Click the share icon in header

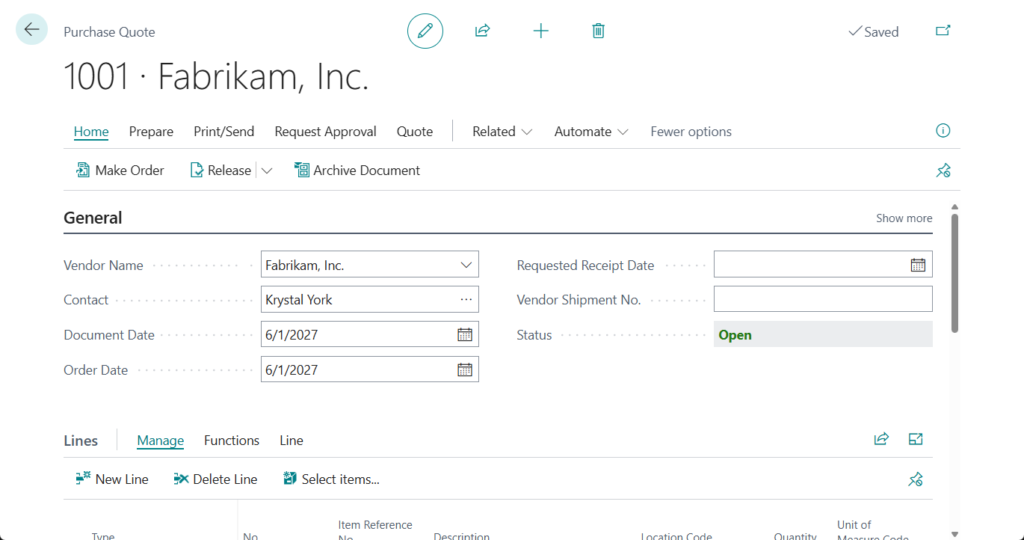(482, 31)
